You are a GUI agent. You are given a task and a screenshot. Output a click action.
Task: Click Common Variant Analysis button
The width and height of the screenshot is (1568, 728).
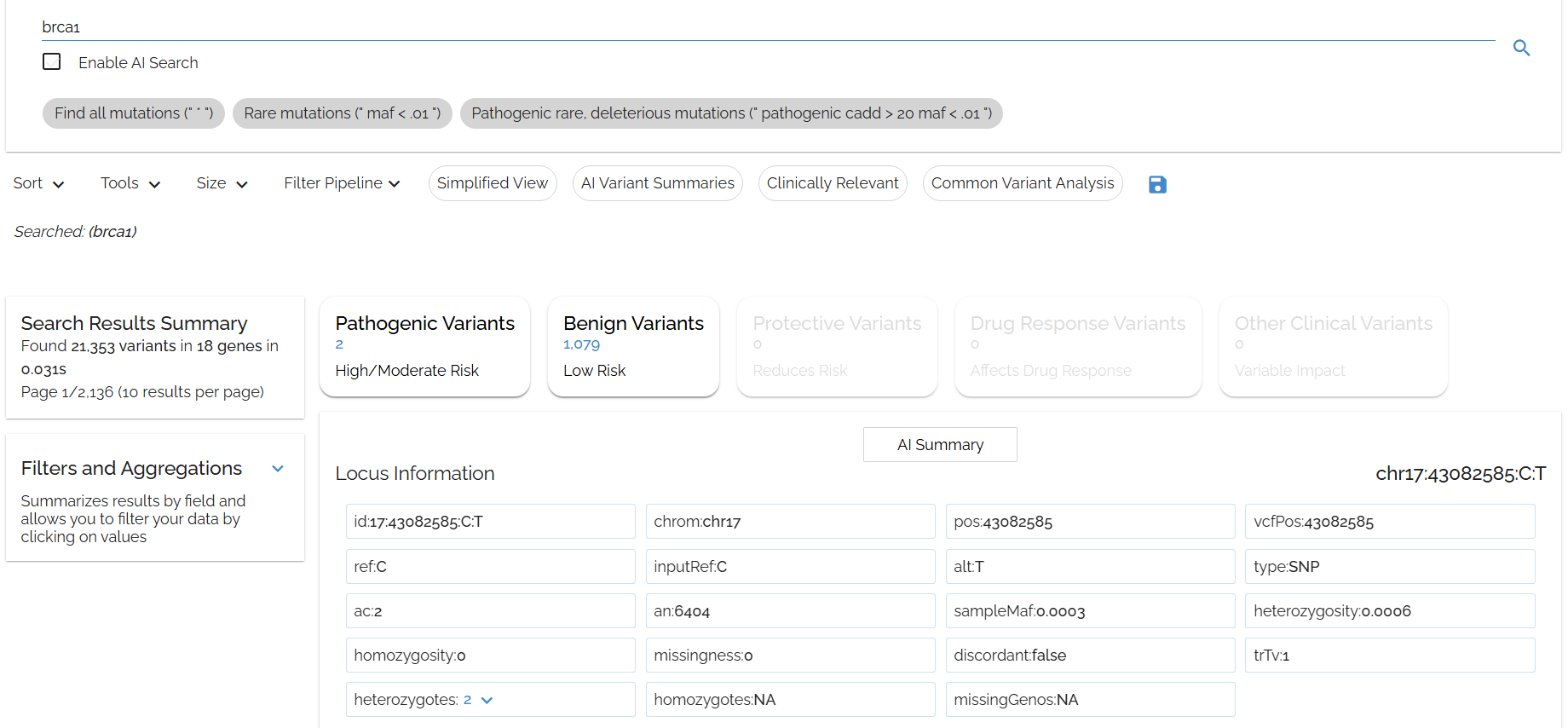click(x=1023, y=183)
